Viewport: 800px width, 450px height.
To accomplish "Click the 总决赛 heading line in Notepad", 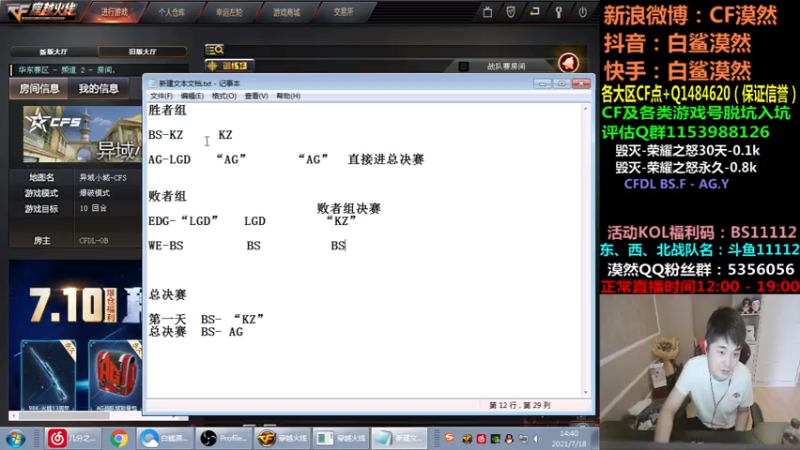I will pyautogui.click(x=167, y=294).
